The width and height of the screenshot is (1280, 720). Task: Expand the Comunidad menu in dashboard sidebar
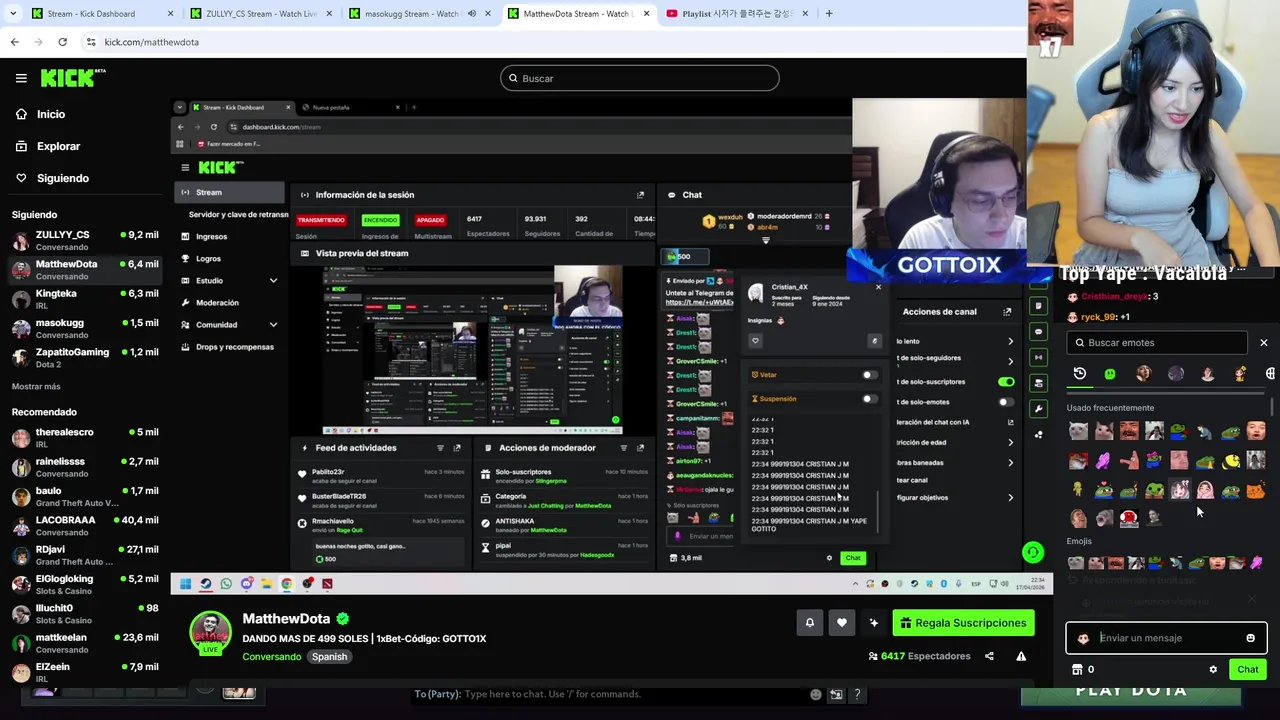(x=273, y=325)
